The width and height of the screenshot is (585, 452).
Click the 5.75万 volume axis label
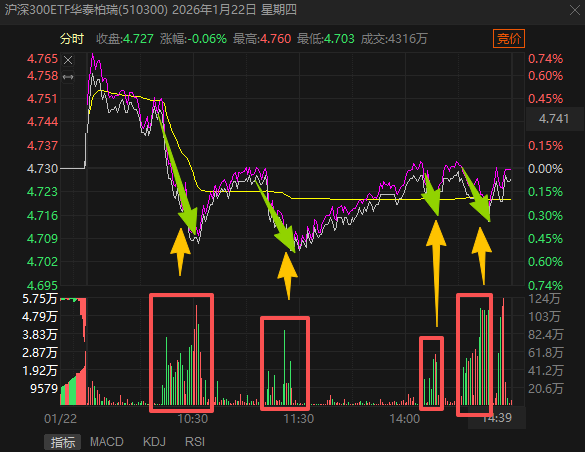tap(40, 299)
